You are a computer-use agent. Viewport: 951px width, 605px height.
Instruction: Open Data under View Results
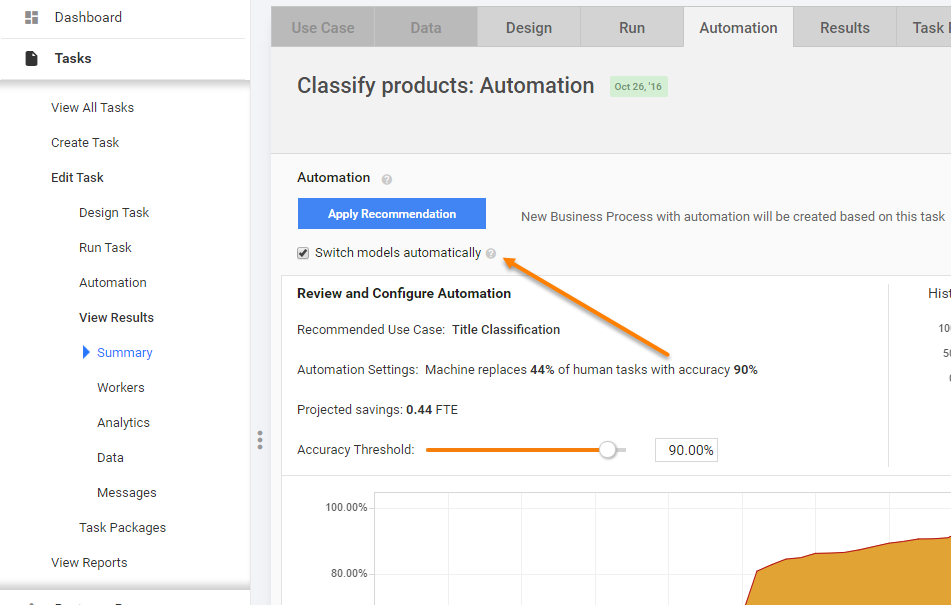point(110,458)
